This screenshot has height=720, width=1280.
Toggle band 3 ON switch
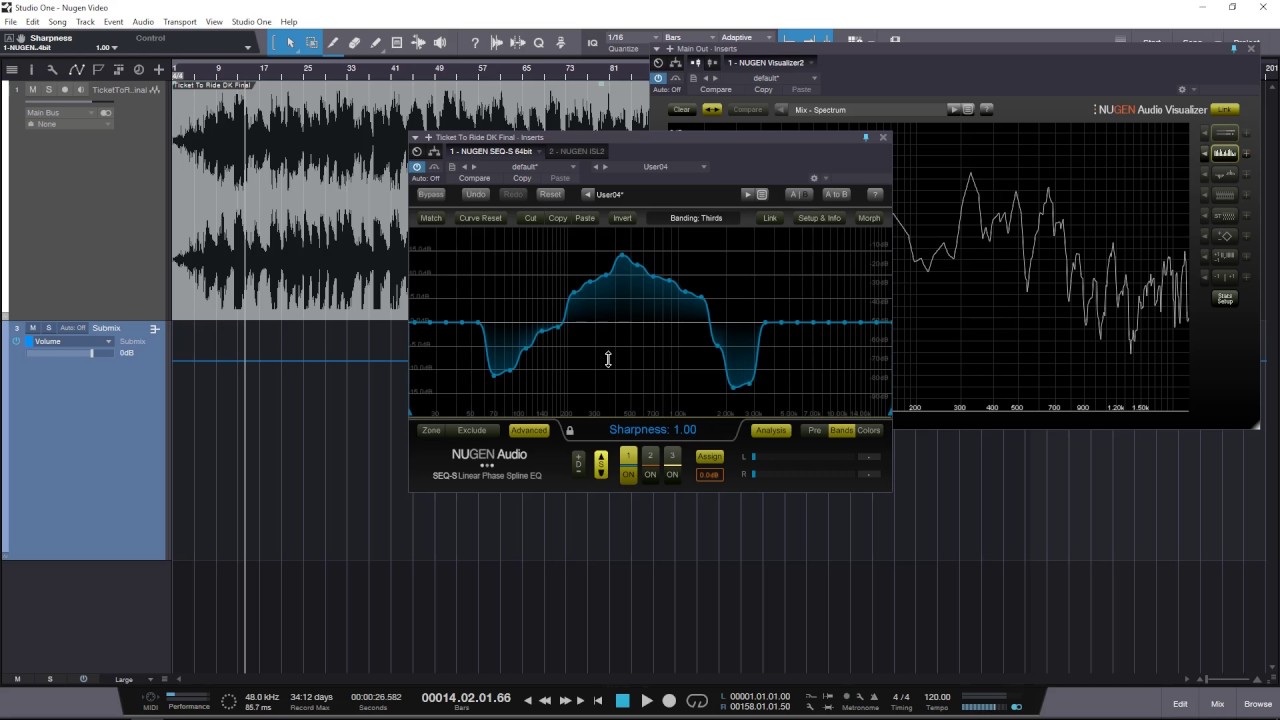[672, 475]
